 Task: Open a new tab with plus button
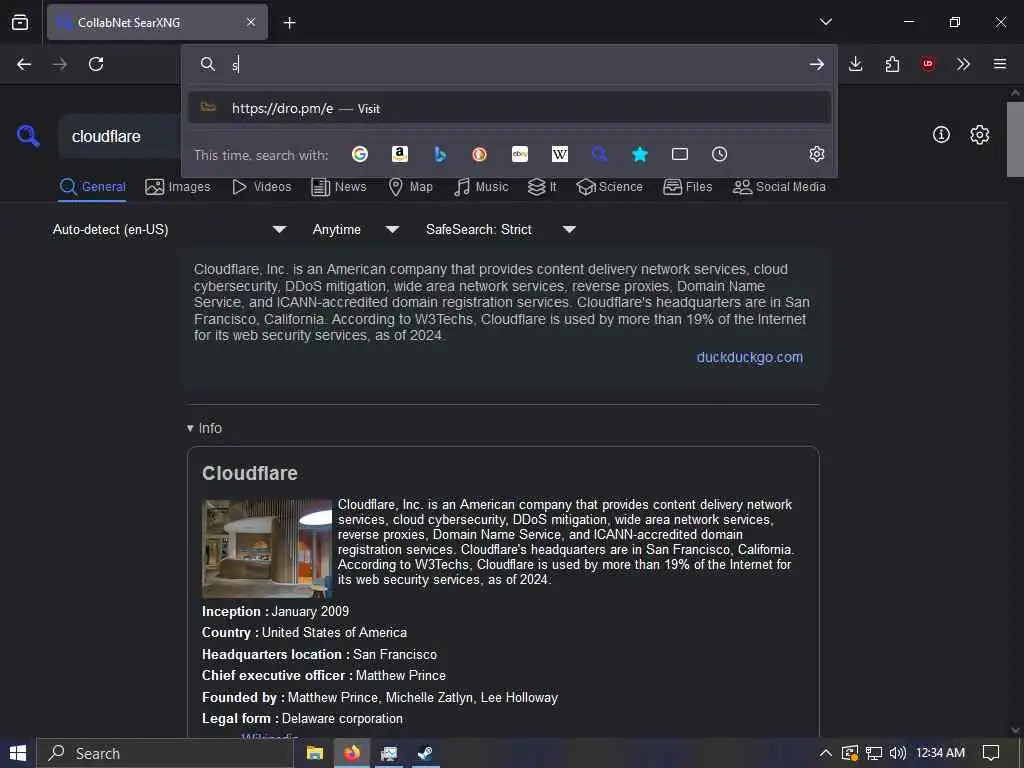[289, 23]
